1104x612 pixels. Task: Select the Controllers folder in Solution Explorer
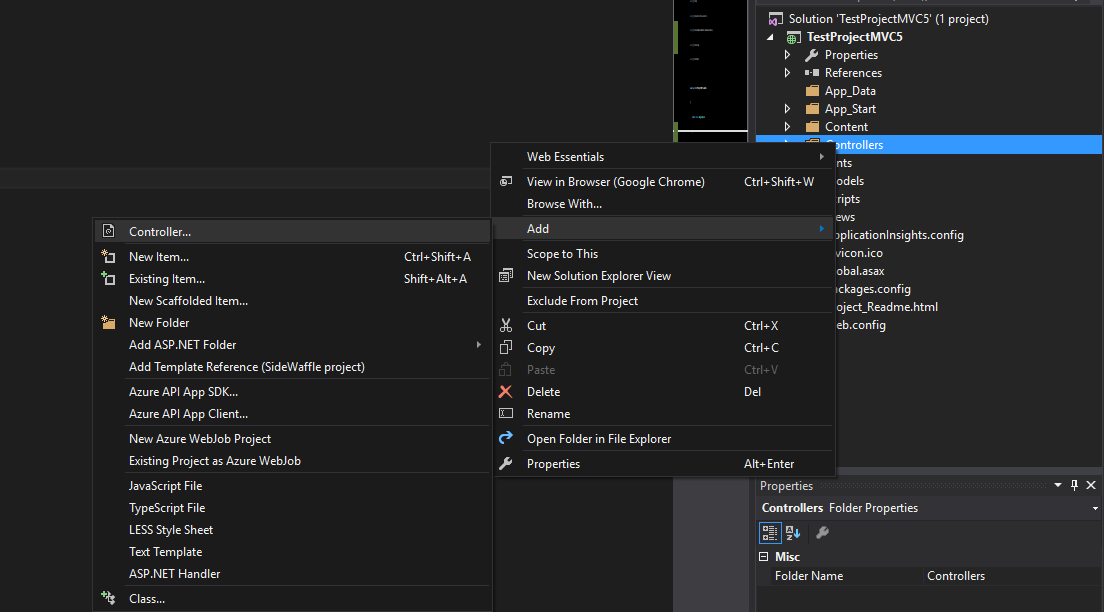(968, 144)
